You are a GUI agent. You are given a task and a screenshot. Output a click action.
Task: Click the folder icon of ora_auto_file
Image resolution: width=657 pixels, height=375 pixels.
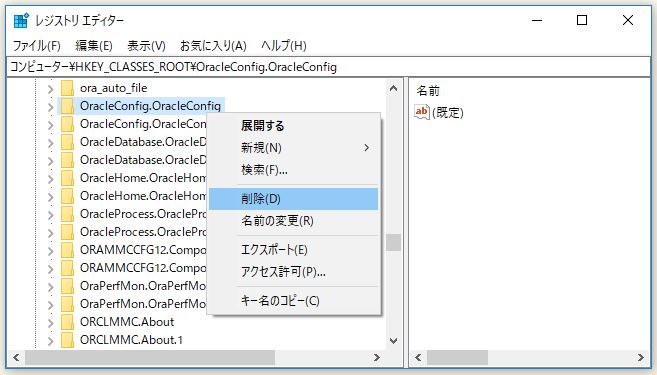click(x=67, y=88)
